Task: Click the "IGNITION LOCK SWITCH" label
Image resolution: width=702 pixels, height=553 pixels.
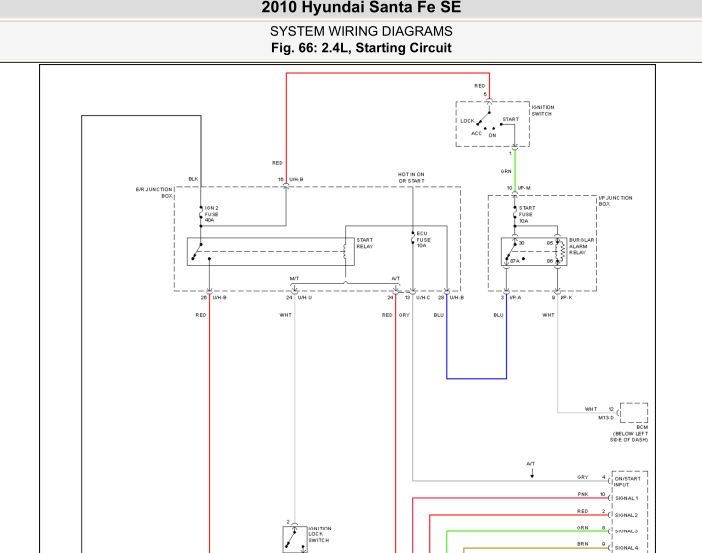Action: click(x=320, y=534)
